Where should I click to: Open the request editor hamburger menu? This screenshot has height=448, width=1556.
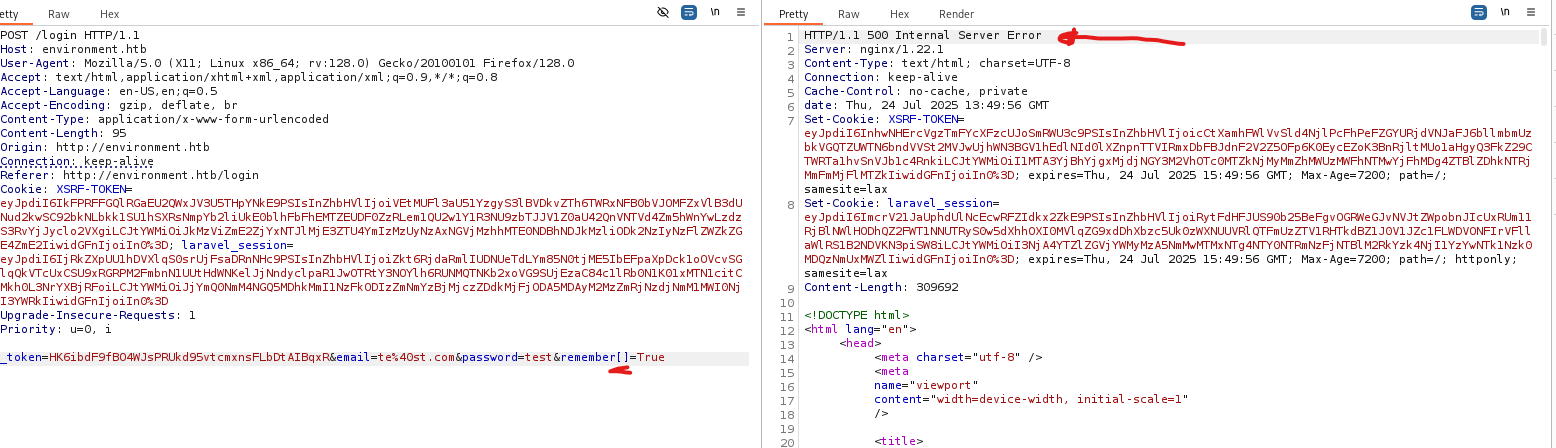click(x=741, y=12)
